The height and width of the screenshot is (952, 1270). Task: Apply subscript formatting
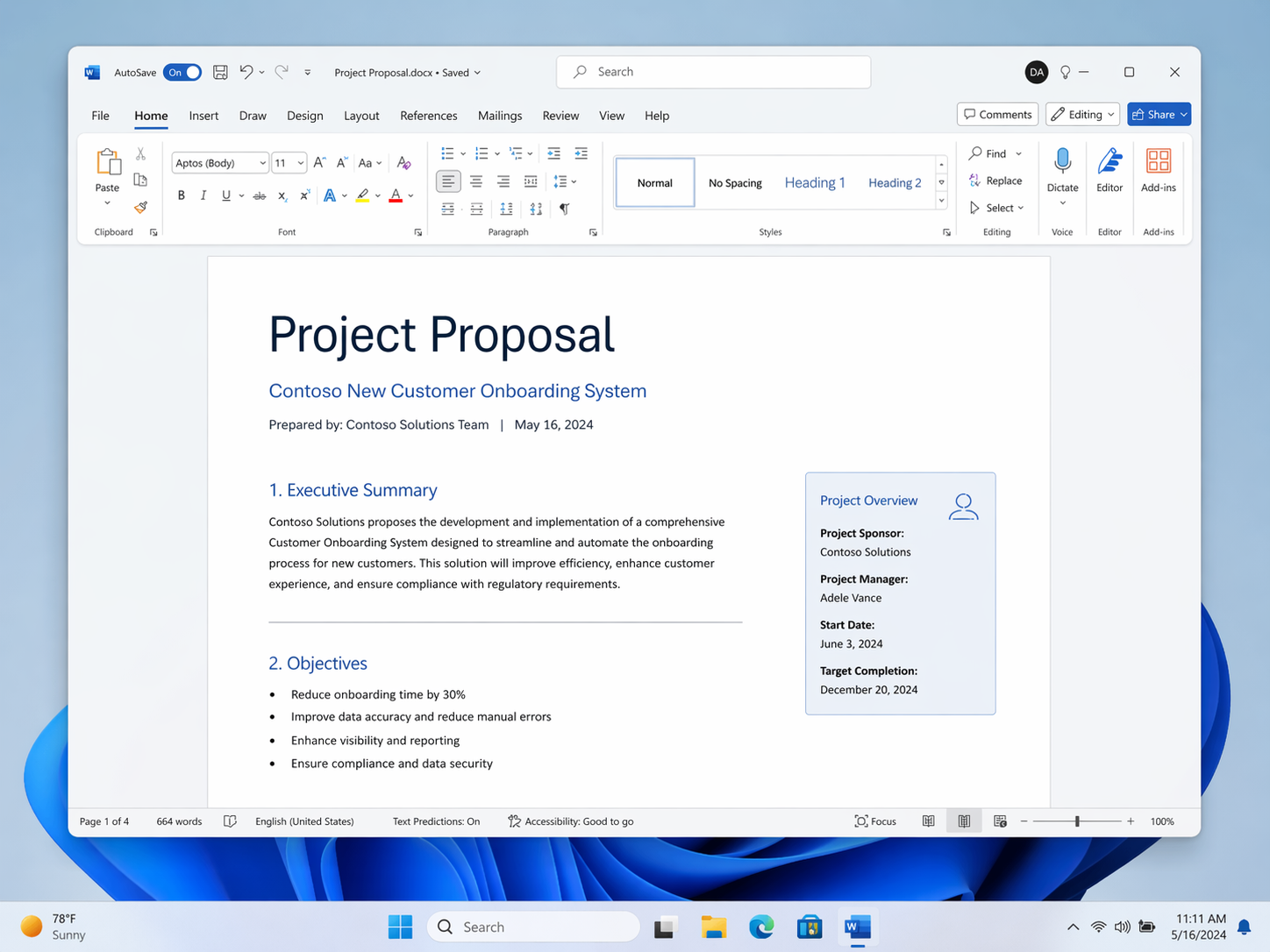pyautogui.click(x=282, y=195)
